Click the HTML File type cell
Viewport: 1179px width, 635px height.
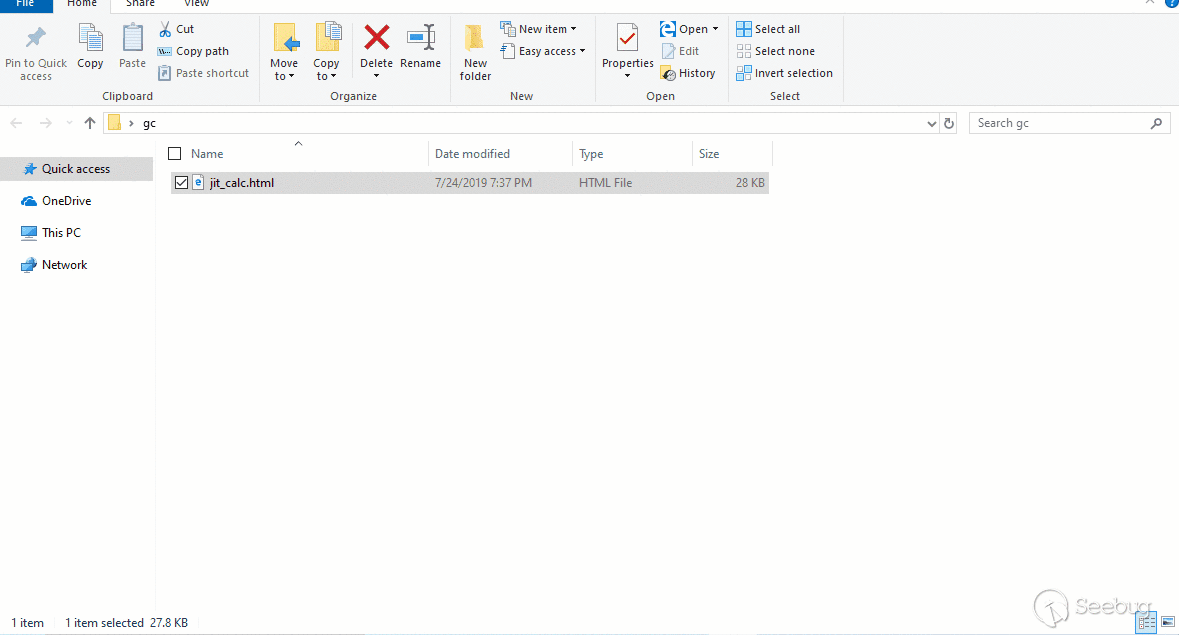click(x=605, y=183)
